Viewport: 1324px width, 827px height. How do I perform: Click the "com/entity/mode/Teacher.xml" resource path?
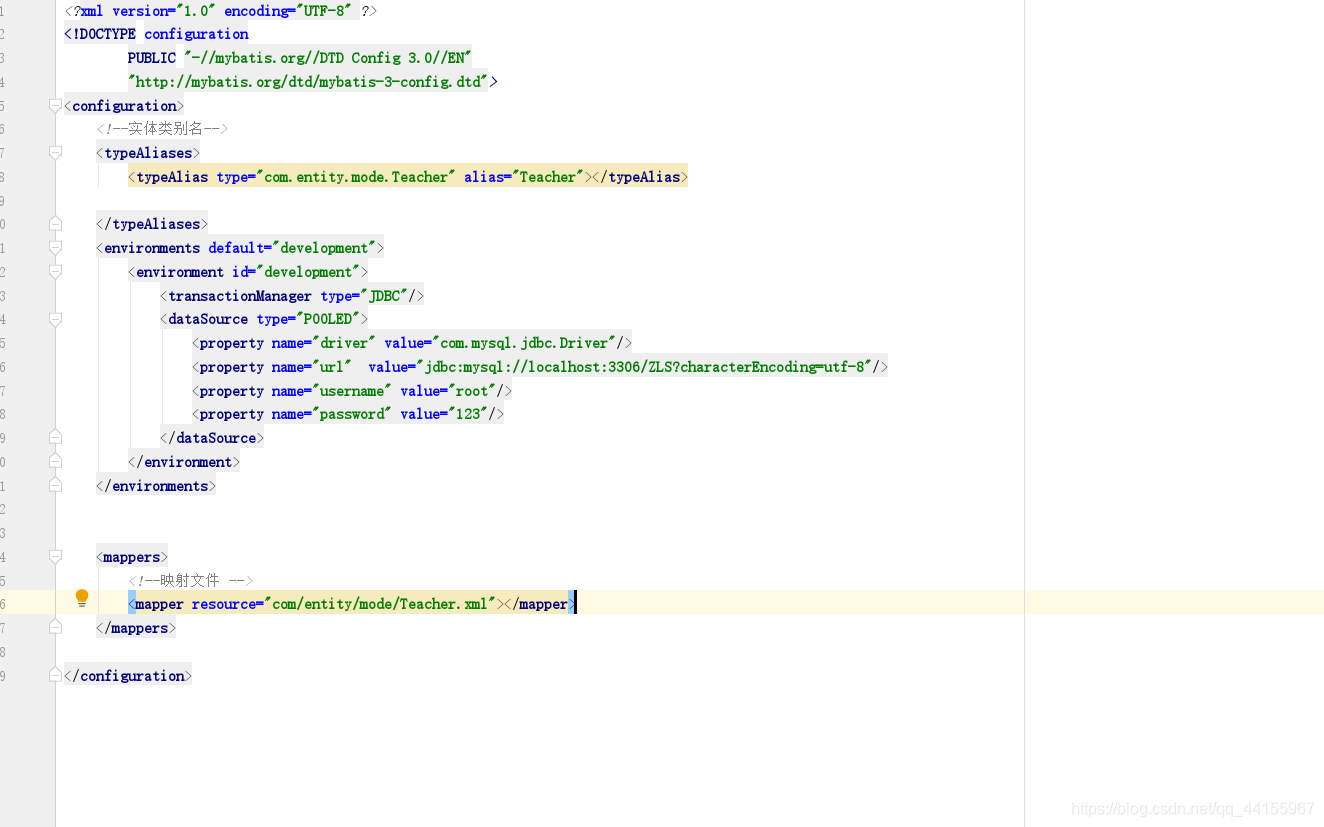tap(380, 604)
